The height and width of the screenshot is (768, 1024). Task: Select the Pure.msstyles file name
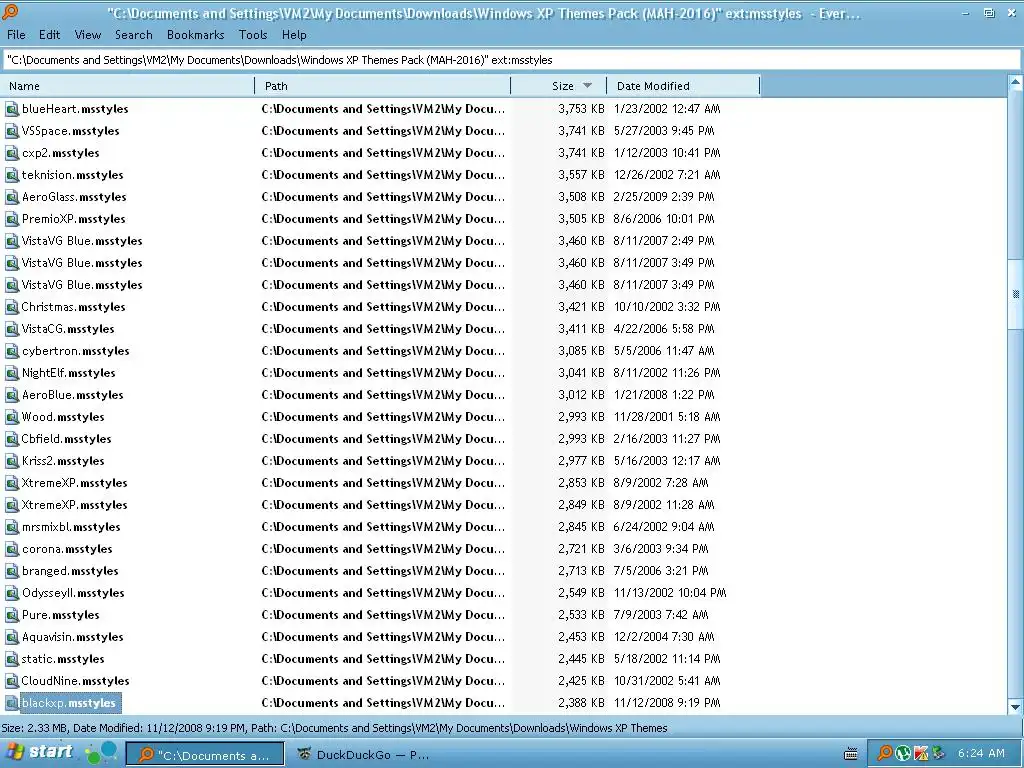coord(61,615)
